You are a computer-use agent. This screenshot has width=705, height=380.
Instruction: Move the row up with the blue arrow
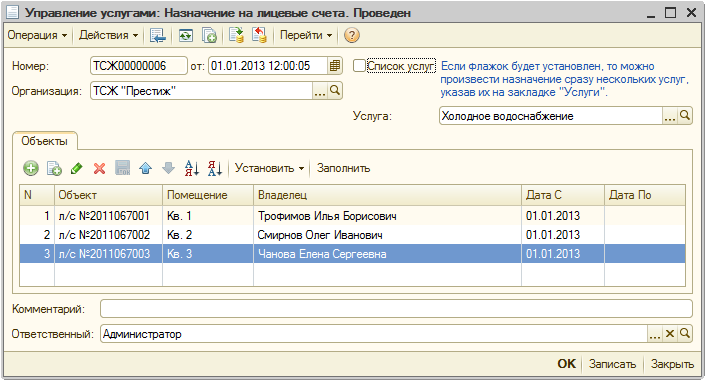pyautogui.click(x=145, y=169)
